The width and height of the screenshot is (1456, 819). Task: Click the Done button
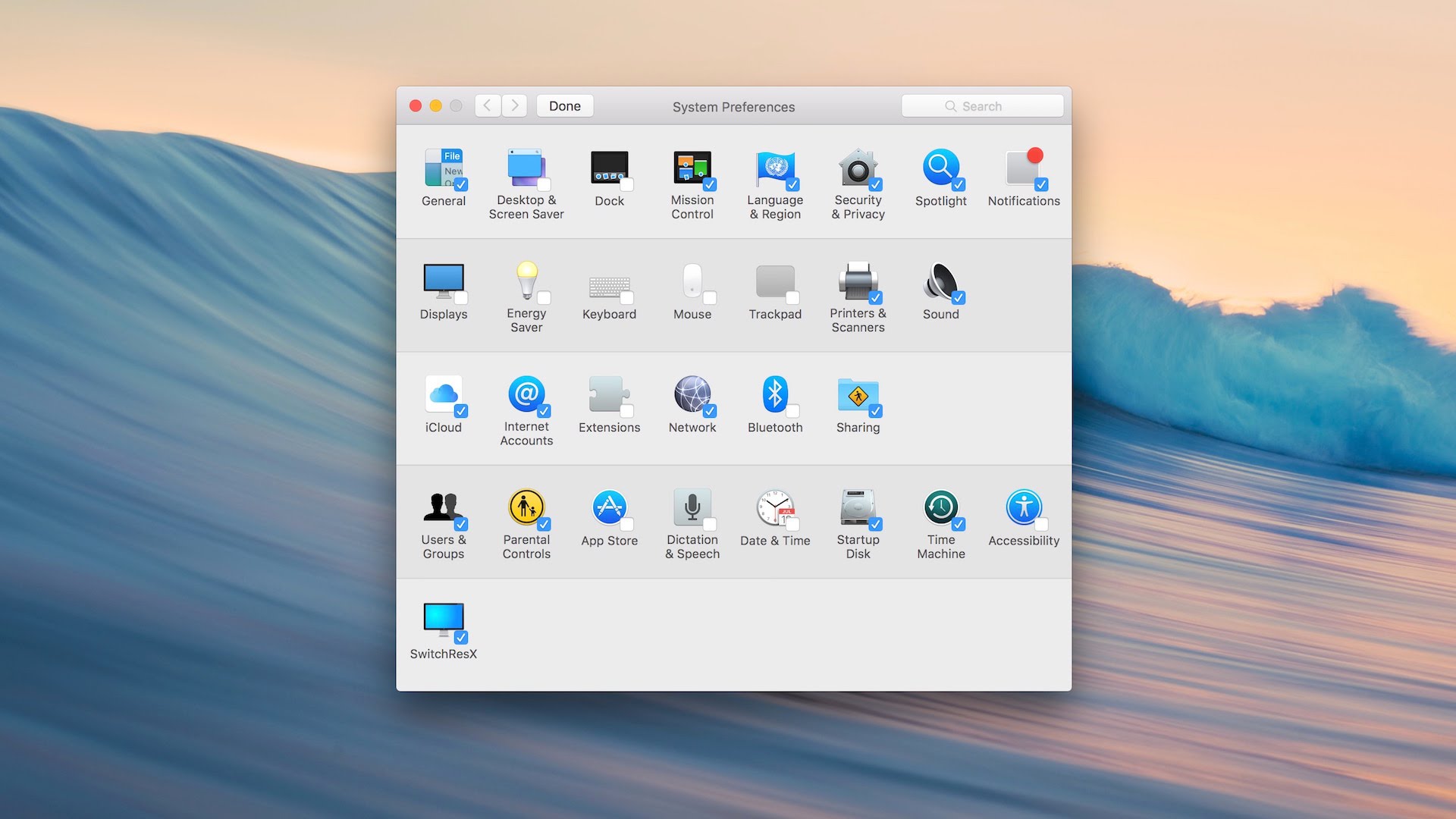[564, 105]
